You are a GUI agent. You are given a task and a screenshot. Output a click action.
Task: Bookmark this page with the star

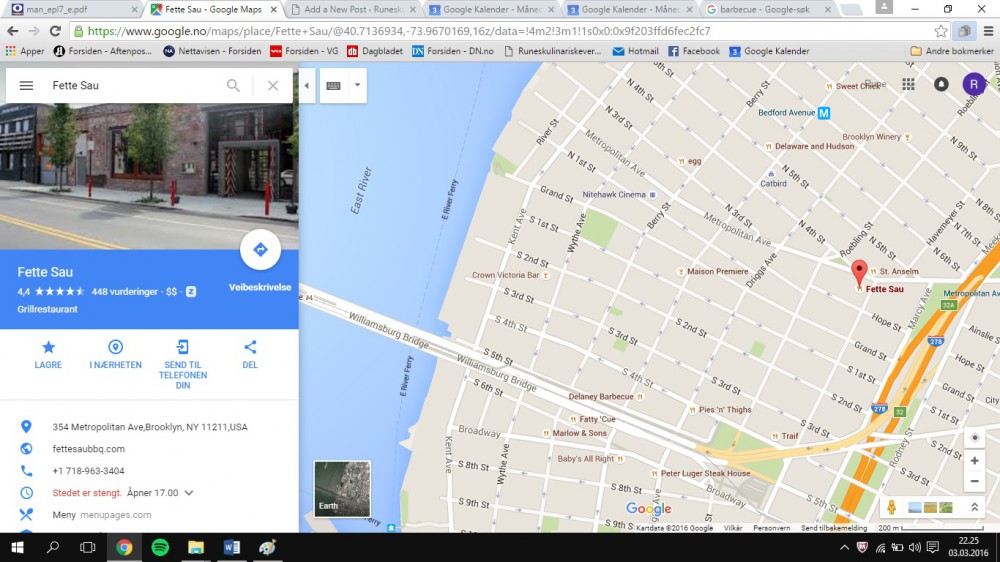pos(941,31)
